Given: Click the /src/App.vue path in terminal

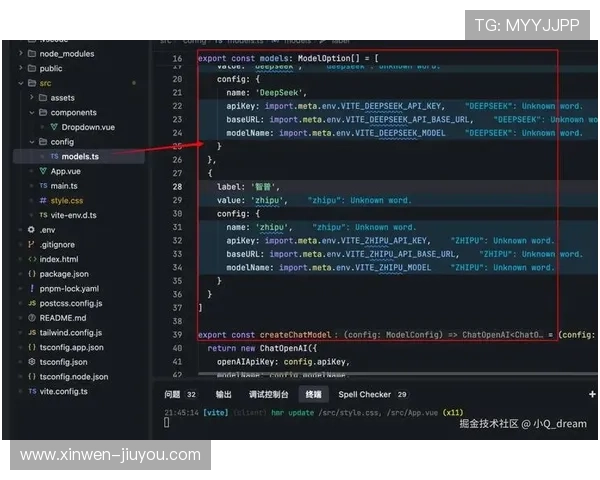Looking at the screenshot, I should pos(412,413).
